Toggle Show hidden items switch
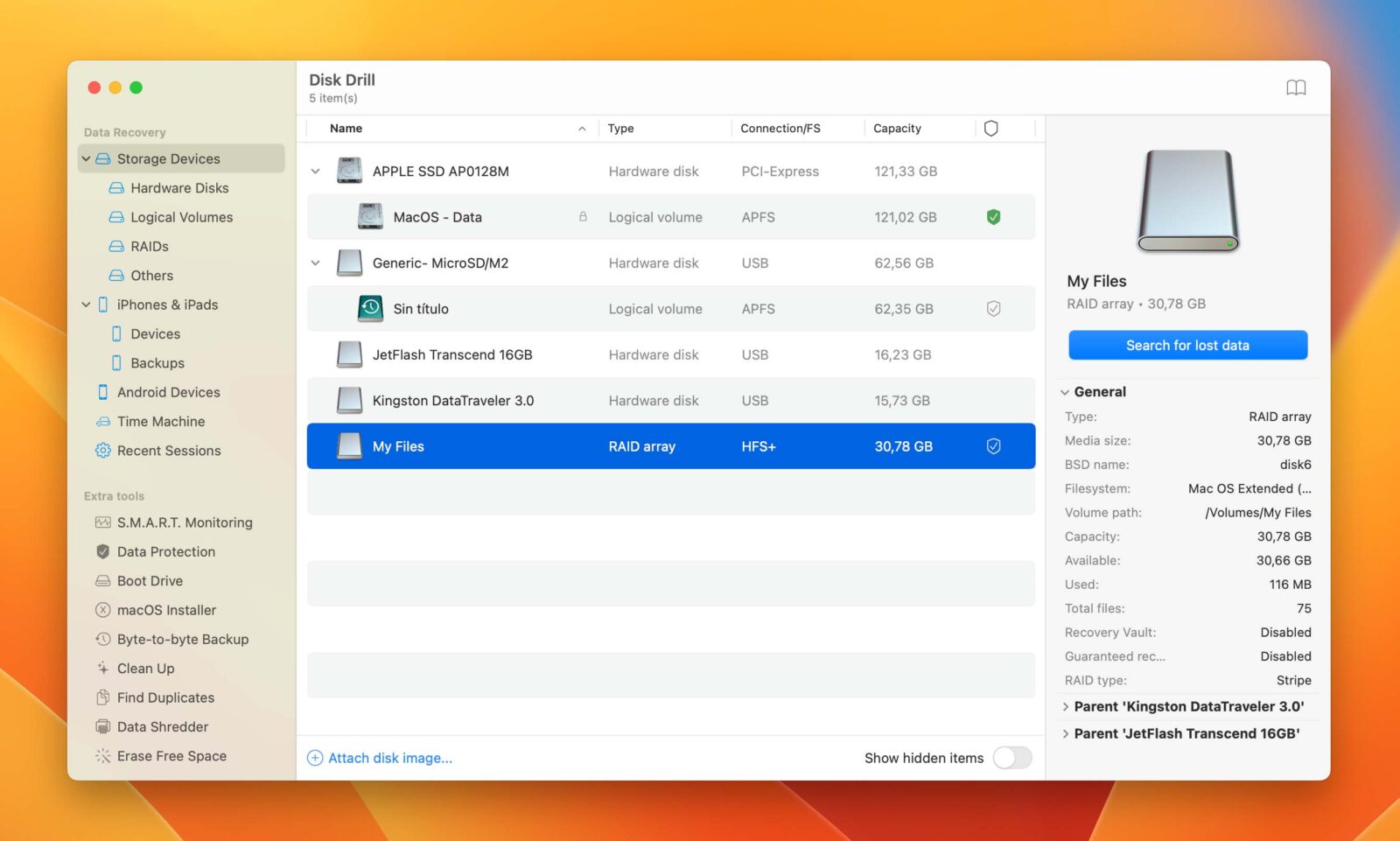 click(x=1012, y=758)
